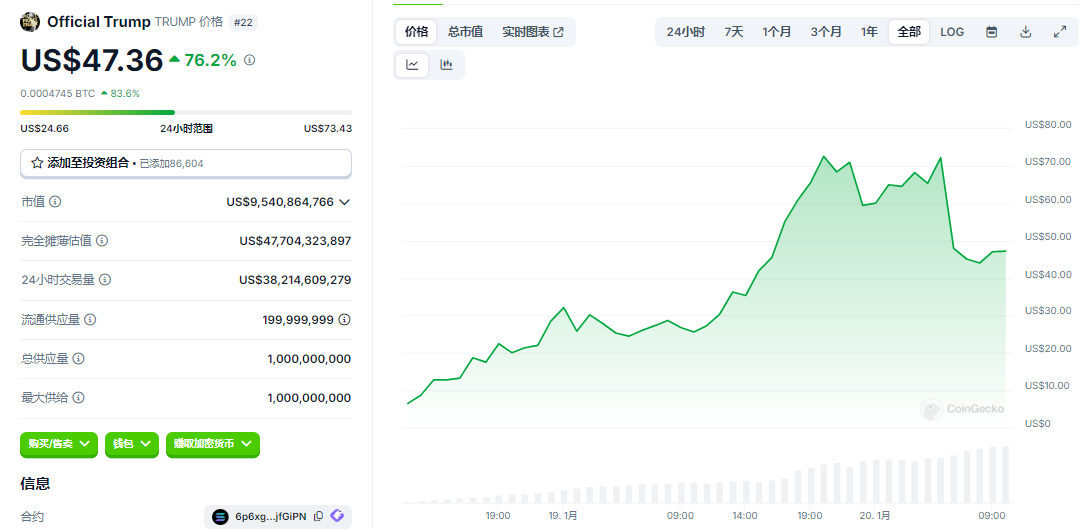
Task: Click 添加至投资组合 button
Action: click(x=186, y=162)
